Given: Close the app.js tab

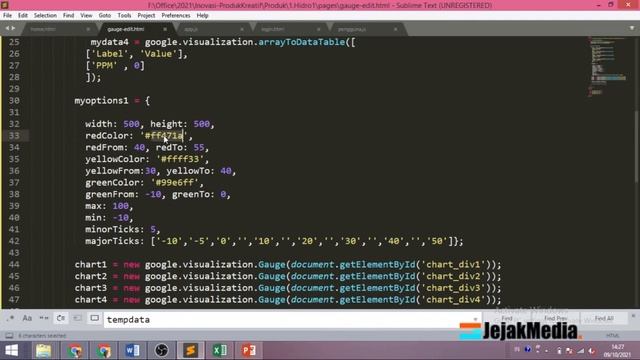Looking at the screenshot, I should 242,29.
